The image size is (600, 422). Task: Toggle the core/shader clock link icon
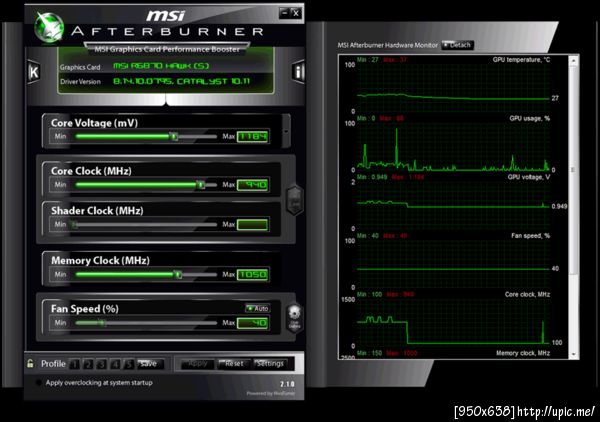click(295, 200)
